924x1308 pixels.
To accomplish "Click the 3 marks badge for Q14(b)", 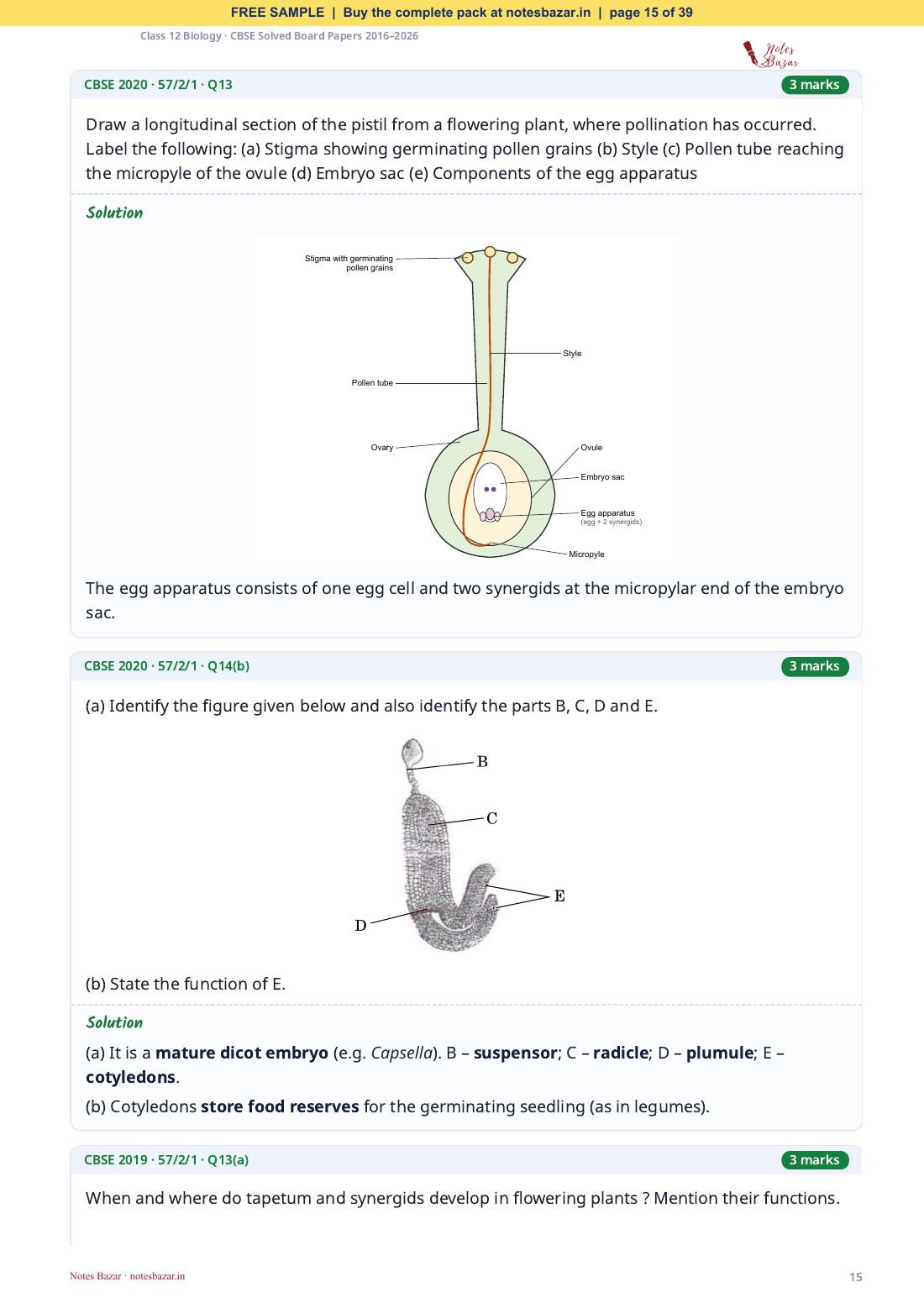I will click(x=815, y=666).
